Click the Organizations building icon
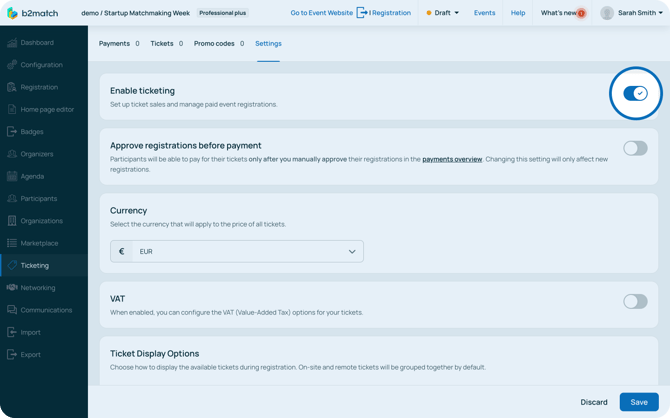This screenshot has width=670, height=418. (x=12, y=221)
